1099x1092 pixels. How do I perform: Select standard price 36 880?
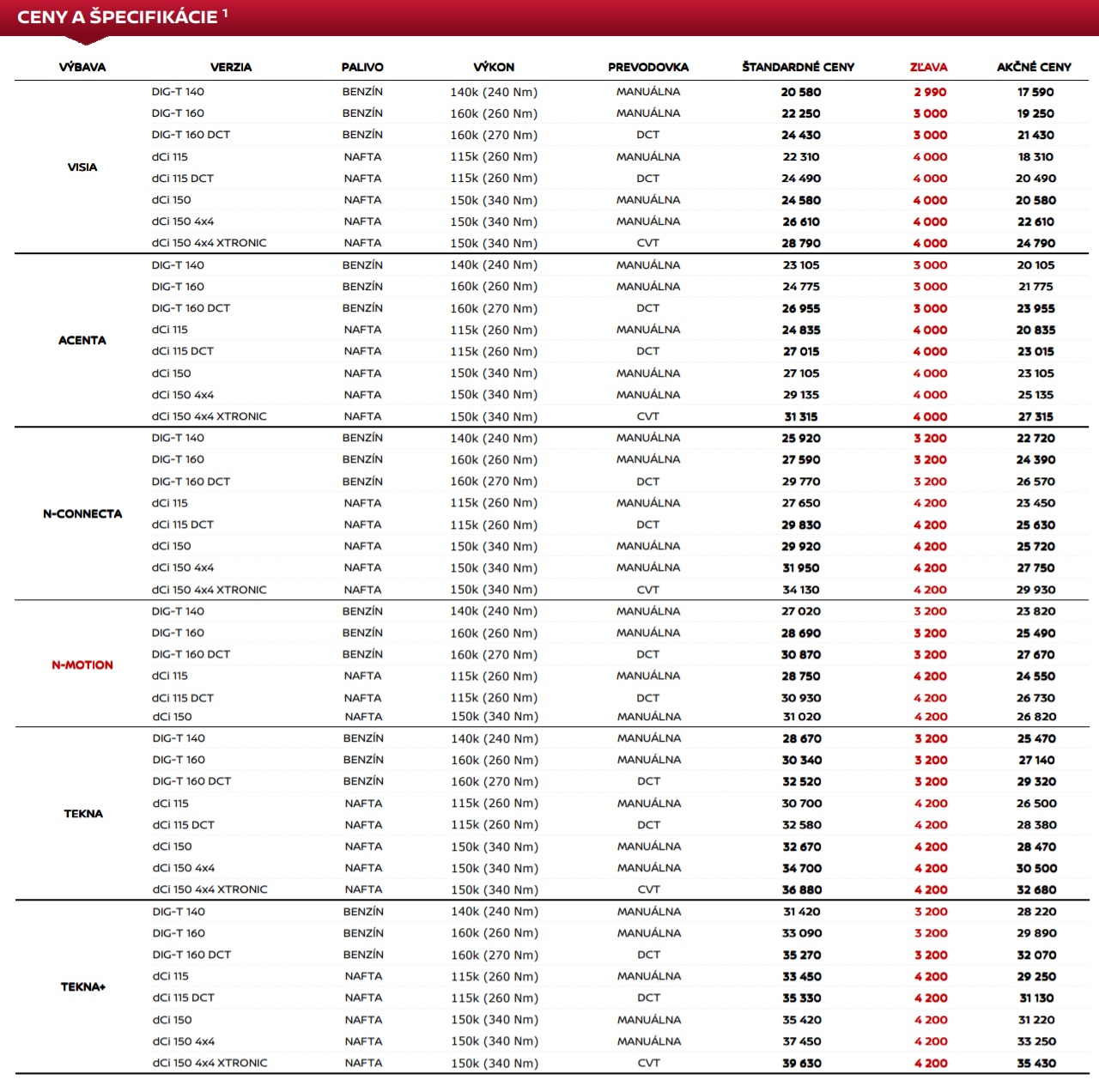pyautogui.click(x=802, y=890)
